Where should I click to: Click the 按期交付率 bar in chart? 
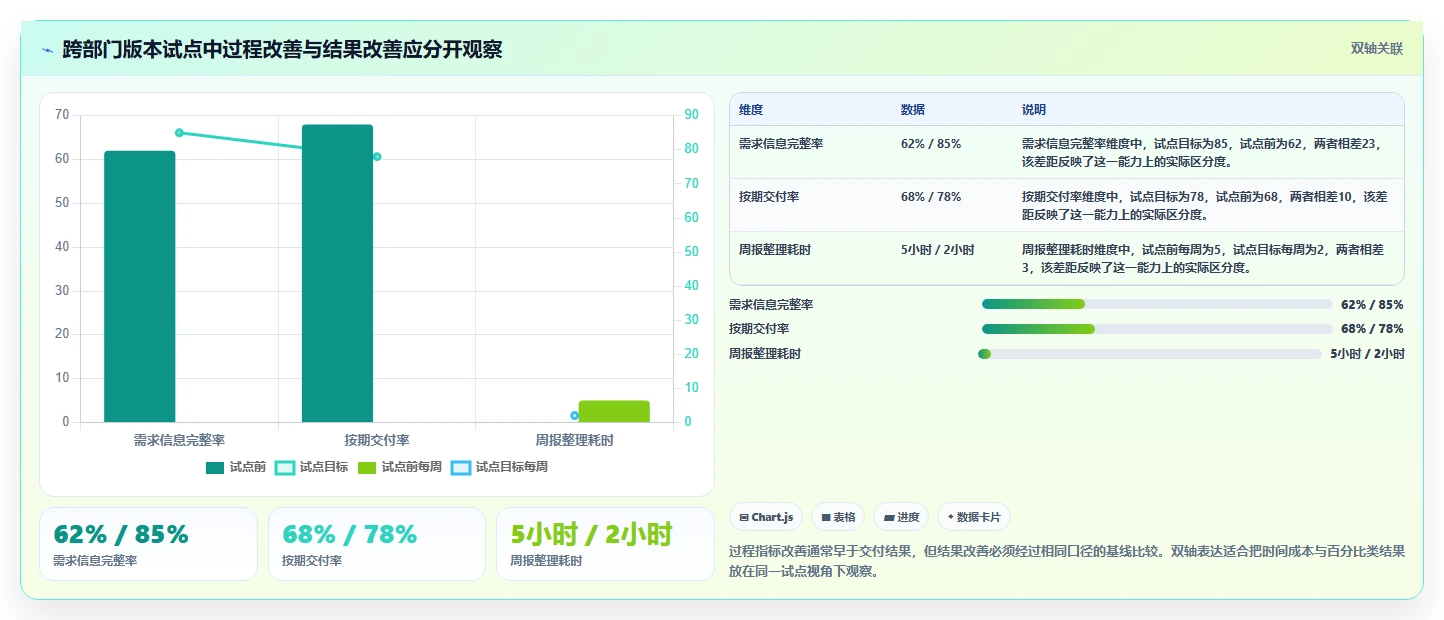pyautogui.click(x=337, y=273)
